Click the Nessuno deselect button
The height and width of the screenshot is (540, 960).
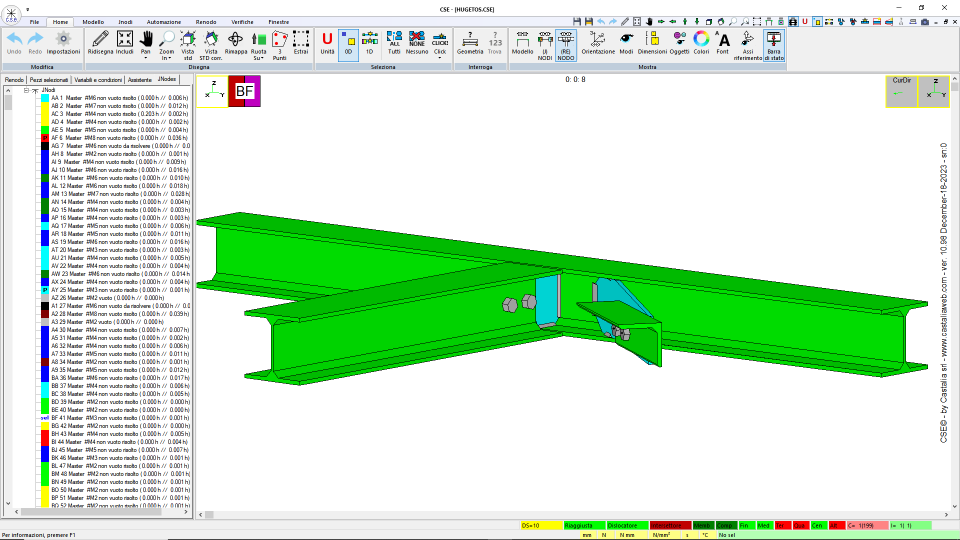tap(417, 44)
